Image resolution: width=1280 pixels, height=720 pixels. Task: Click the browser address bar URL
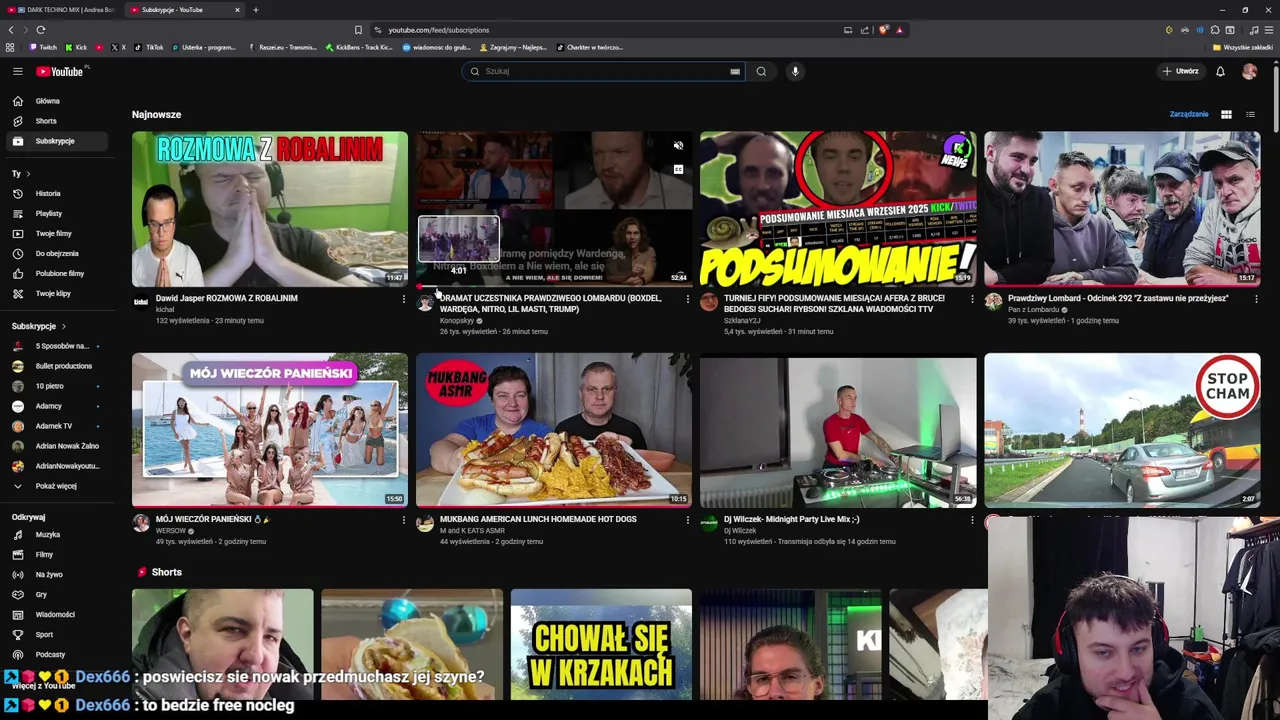(439, 30)
